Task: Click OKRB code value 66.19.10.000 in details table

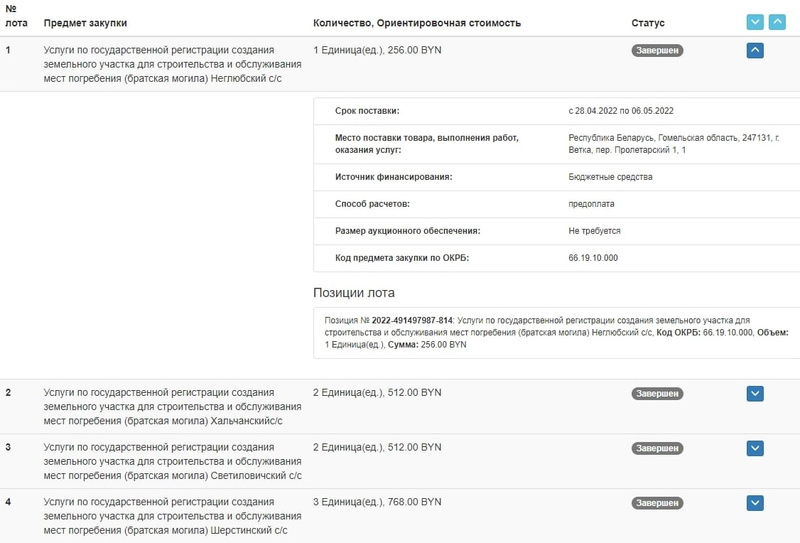Action: tap(593, 258)
